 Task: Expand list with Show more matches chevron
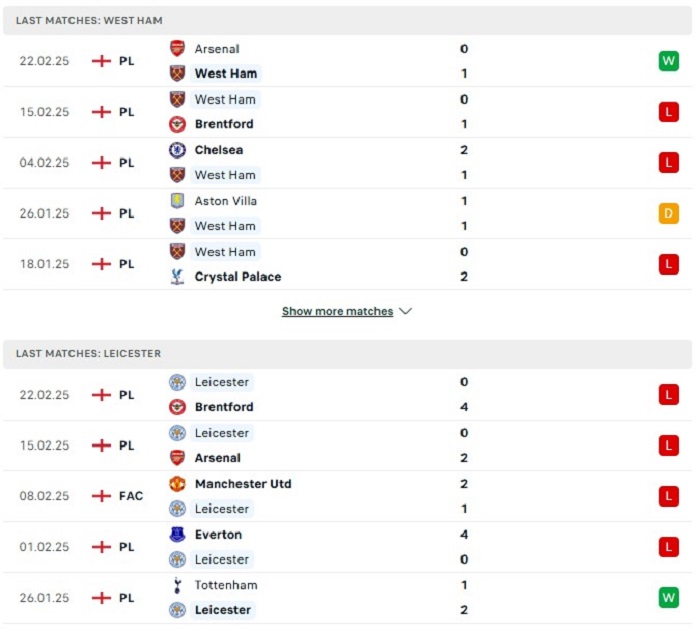coord(405,311)
